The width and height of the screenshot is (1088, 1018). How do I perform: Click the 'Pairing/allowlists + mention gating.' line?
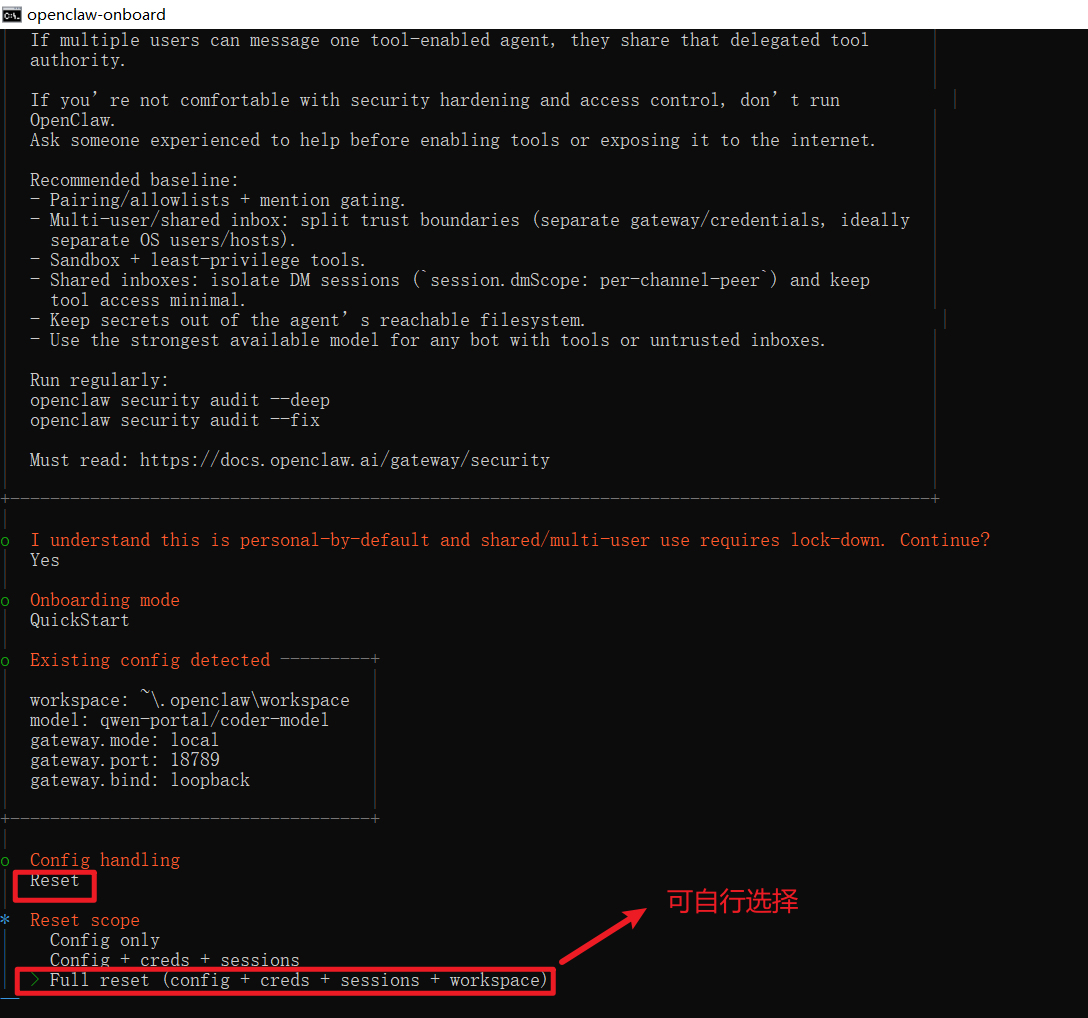click(x=218, y=201)
